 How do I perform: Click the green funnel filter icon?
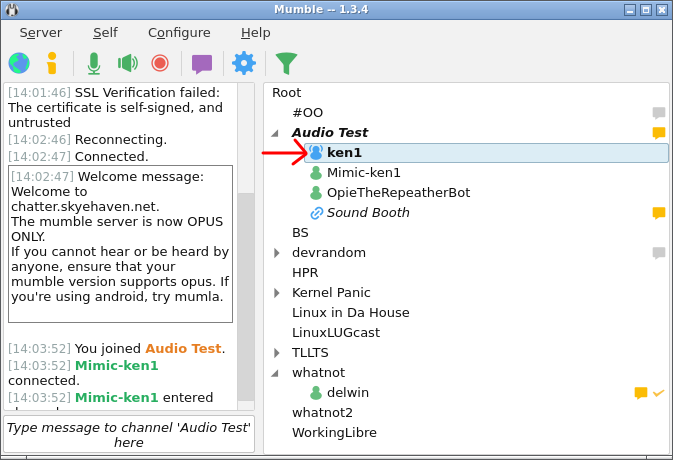pos(286,63)
